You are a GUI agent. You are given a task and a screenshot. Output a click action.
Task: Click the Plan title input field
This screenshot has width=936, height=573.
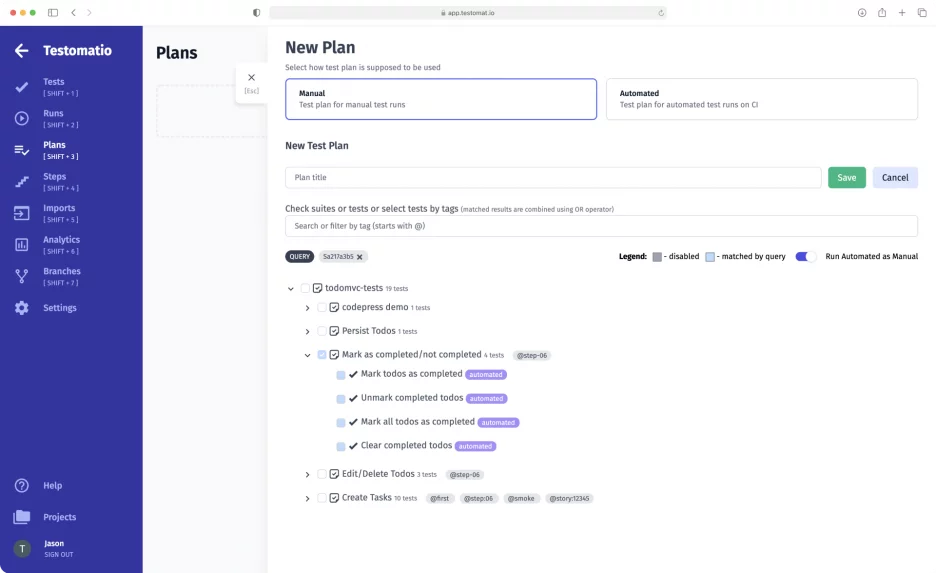[553, 178]
